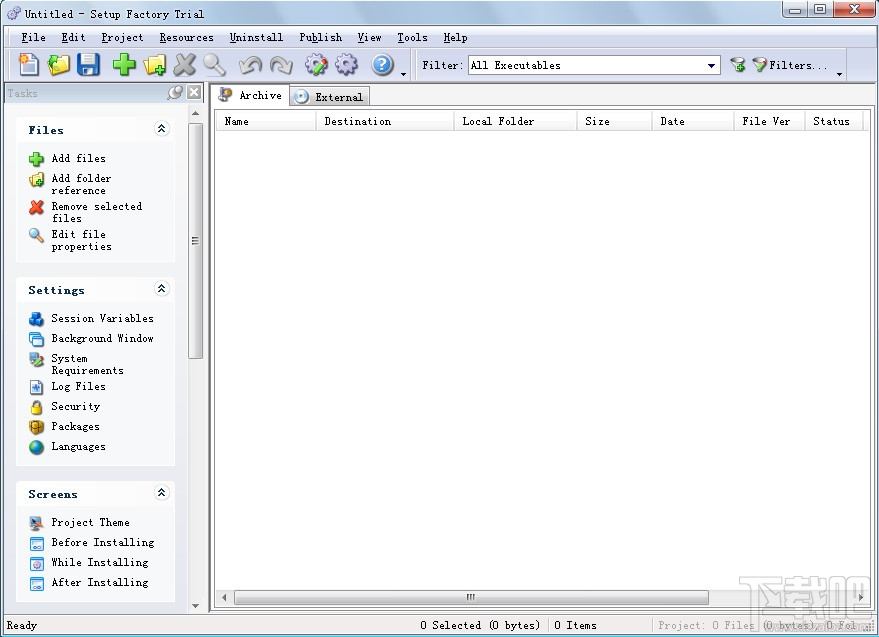Open the After Installing screens link

pyautogui.click(x=100, y=583)
